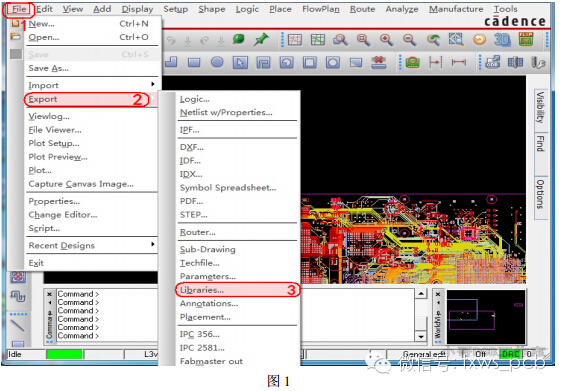
Task: Close the Command pane
Action: pyautogui.click(x=50, y=294)
